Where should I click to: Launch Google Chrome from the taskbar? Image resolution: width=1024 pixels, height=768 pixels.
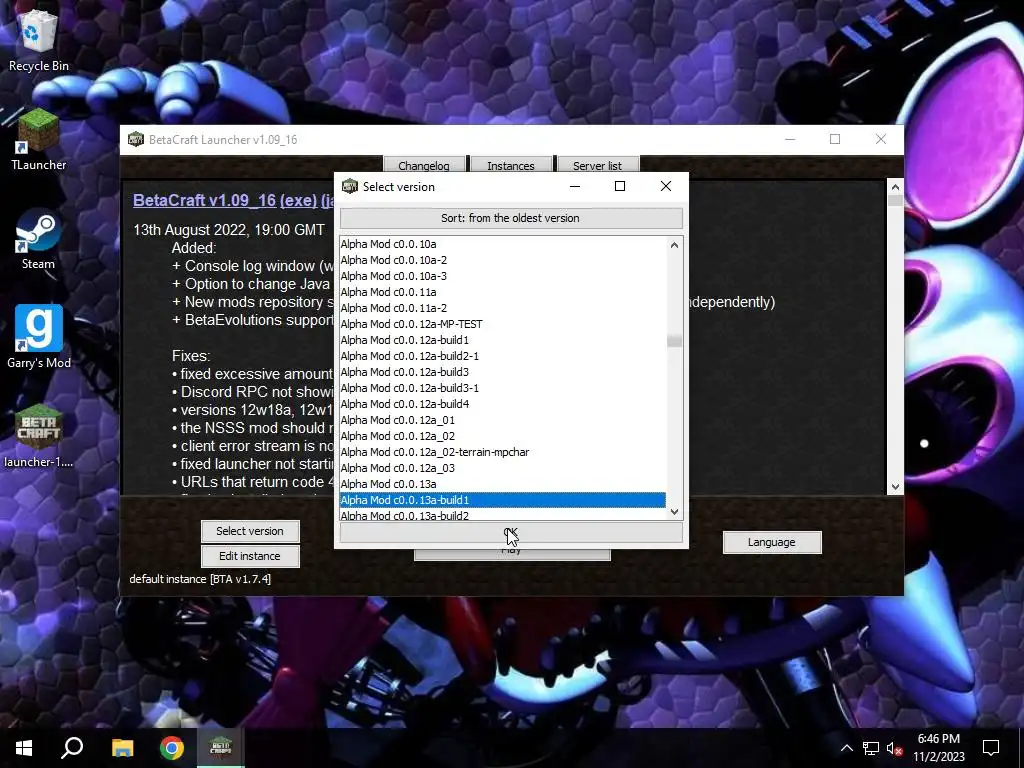(x=172, y=748)
